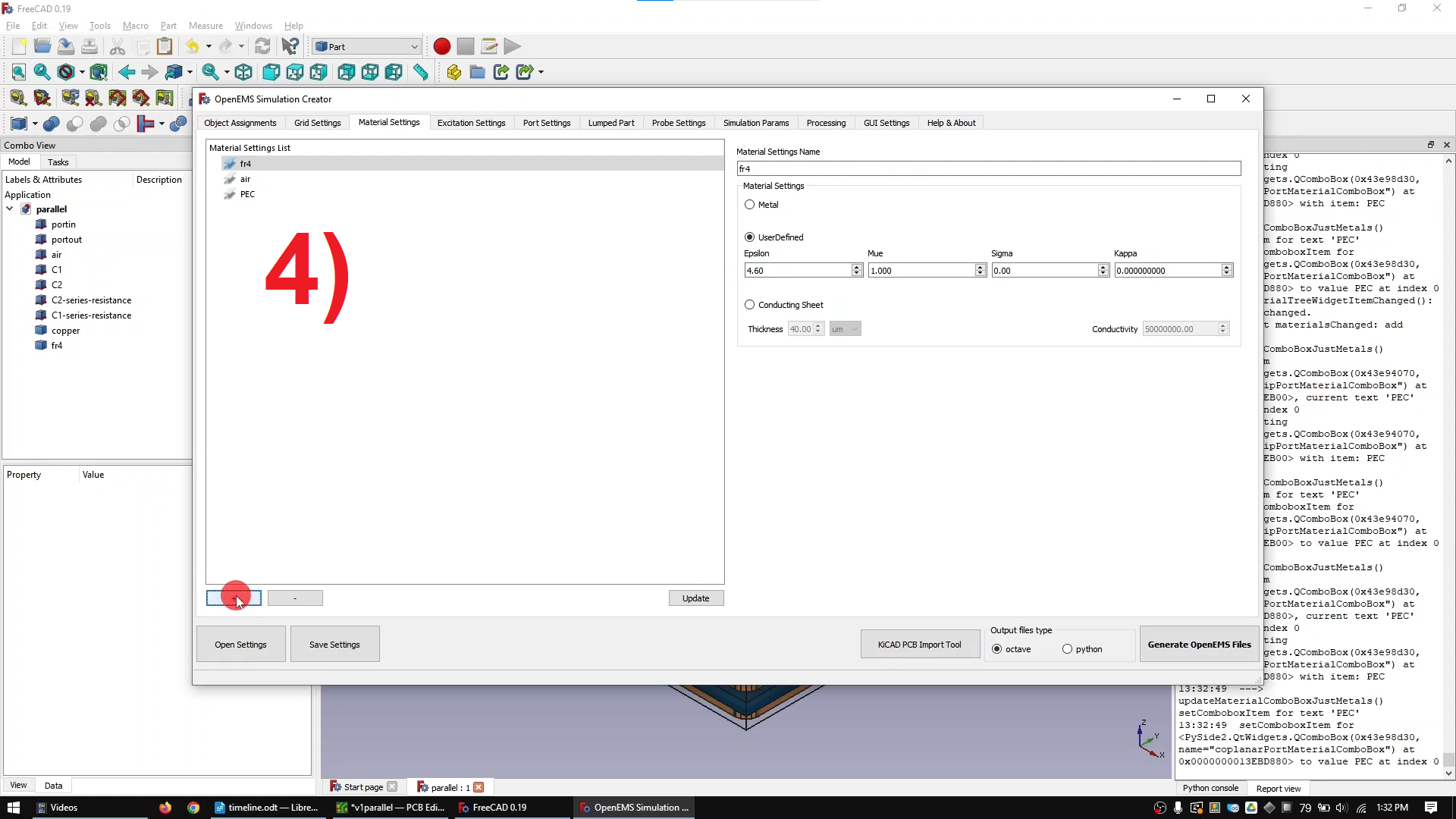Increase Epsilon with its spinner arrow

pos(855,266)
